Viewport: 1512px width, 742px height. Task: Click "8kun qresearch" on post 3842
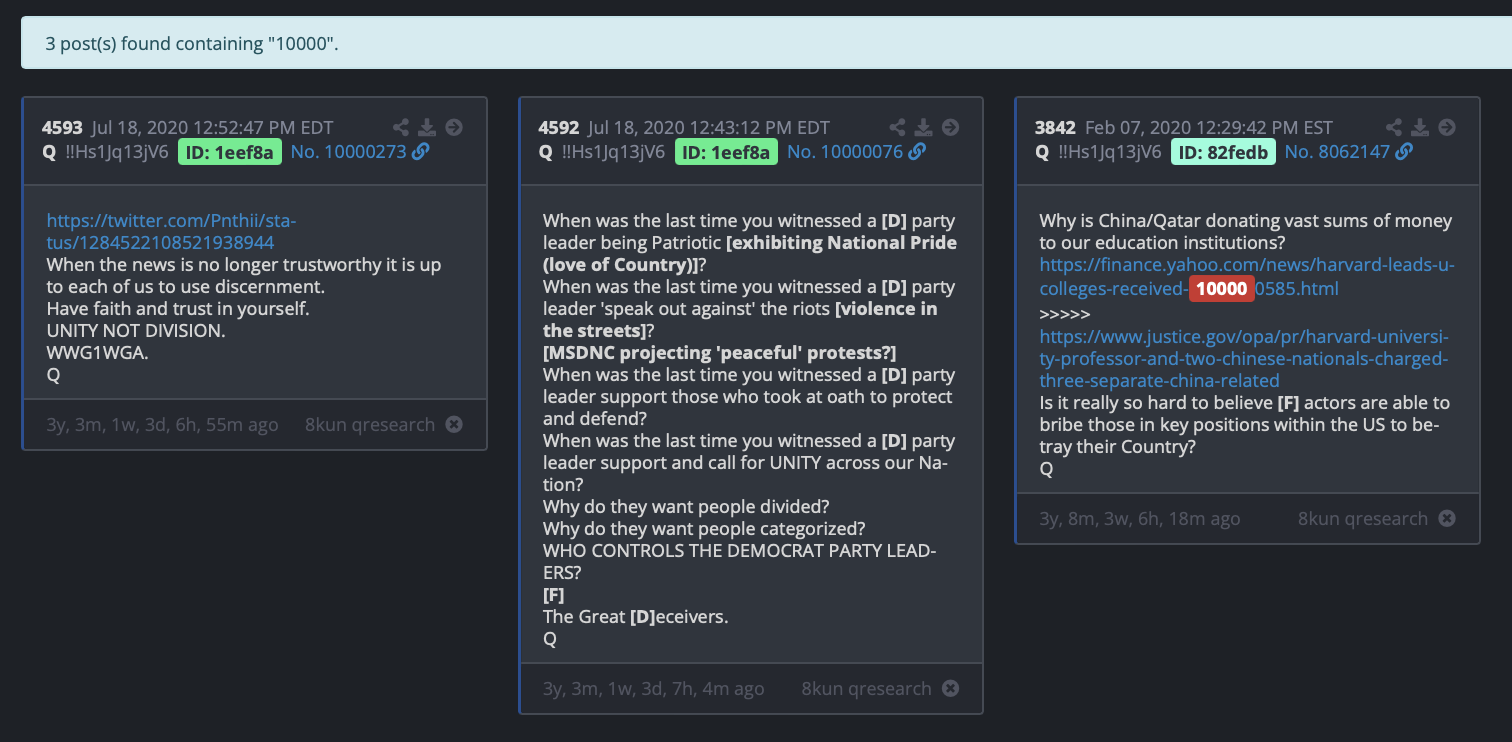point(1363,518)
